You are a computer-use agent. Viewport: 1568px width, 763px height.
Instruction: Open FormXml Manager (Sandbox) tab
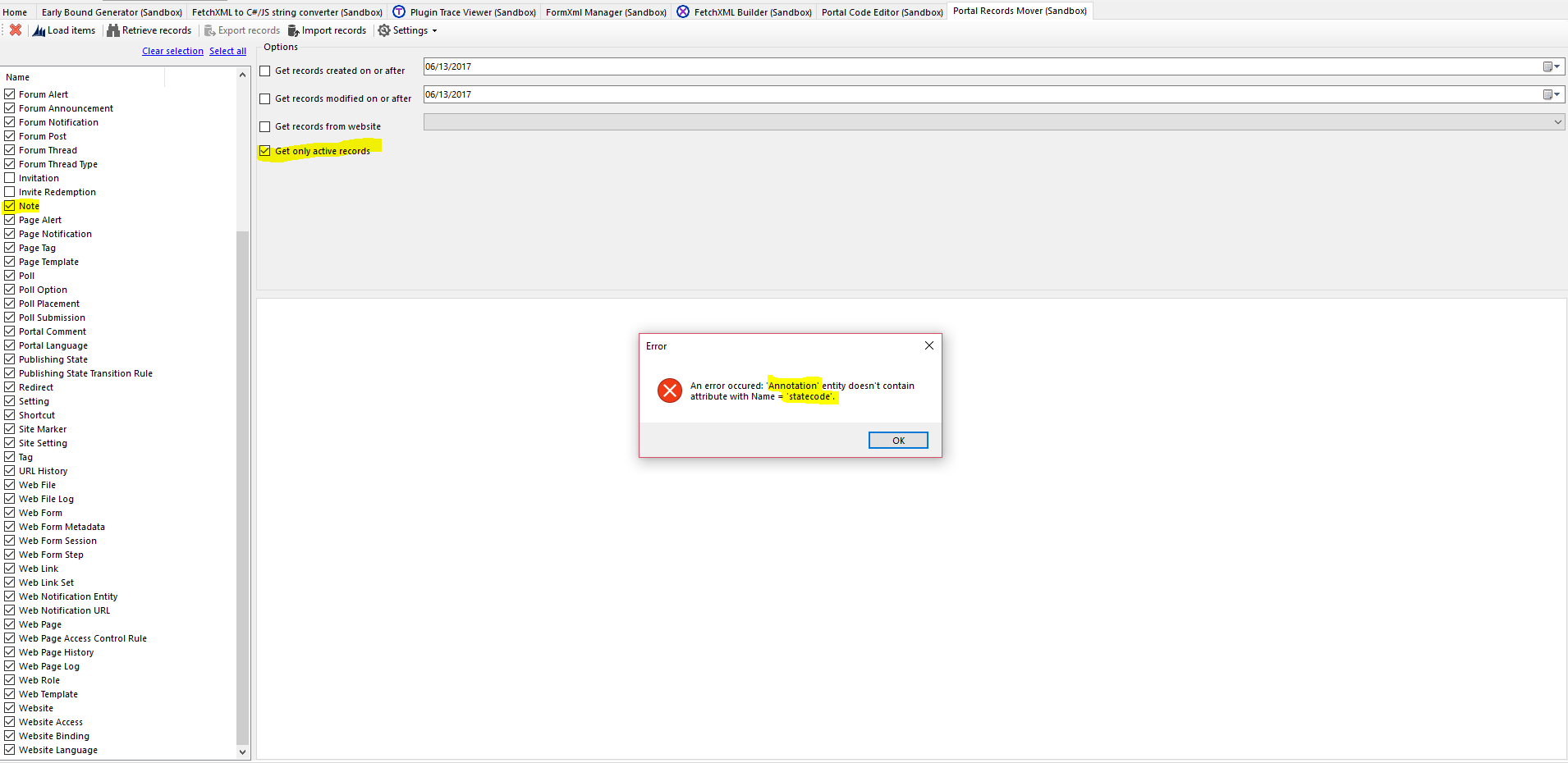pyautogui.click(x=606, y=12)
